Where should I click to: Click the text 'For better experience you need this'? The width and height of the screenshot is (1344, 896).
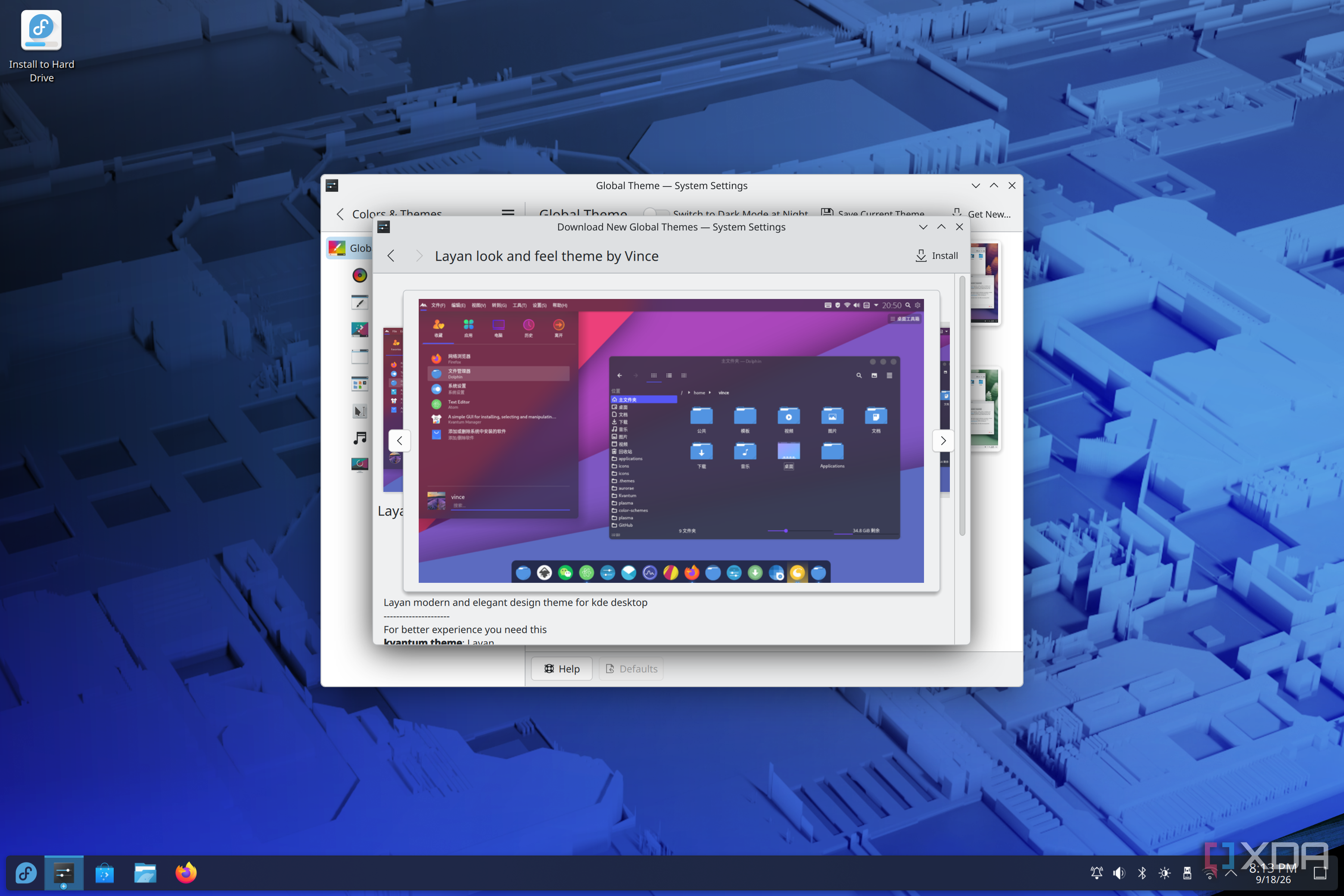(464, 629)
